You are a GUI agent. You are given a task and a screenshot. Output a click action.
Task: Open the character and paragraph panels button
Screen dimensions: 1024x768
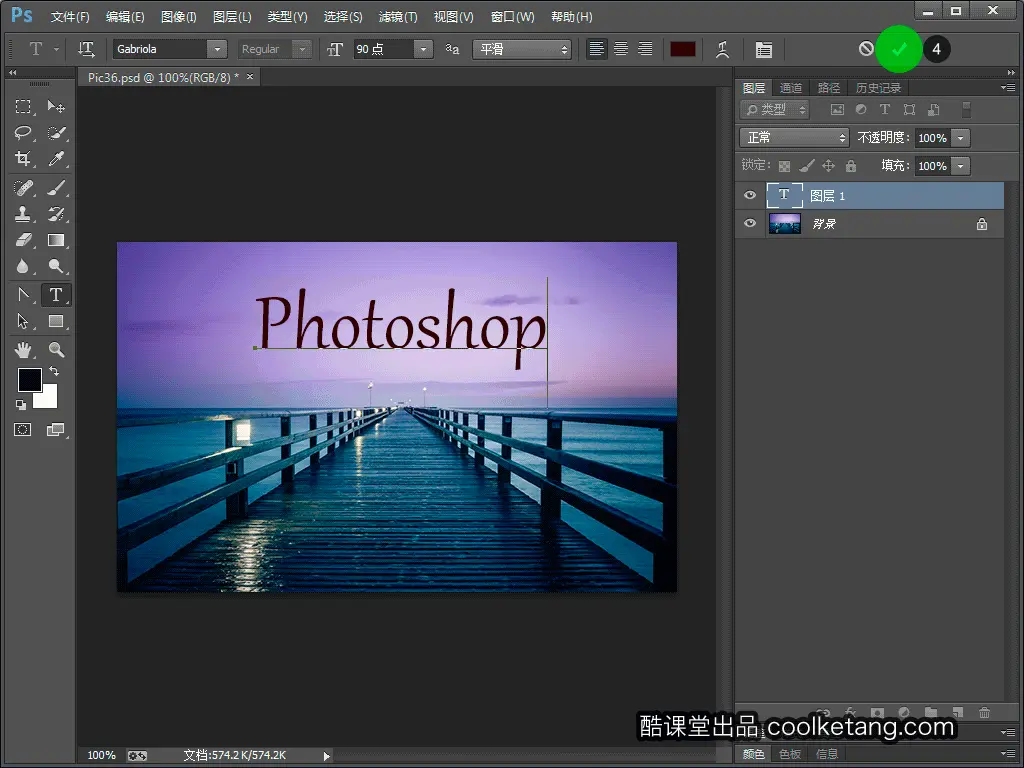point(764,49)
